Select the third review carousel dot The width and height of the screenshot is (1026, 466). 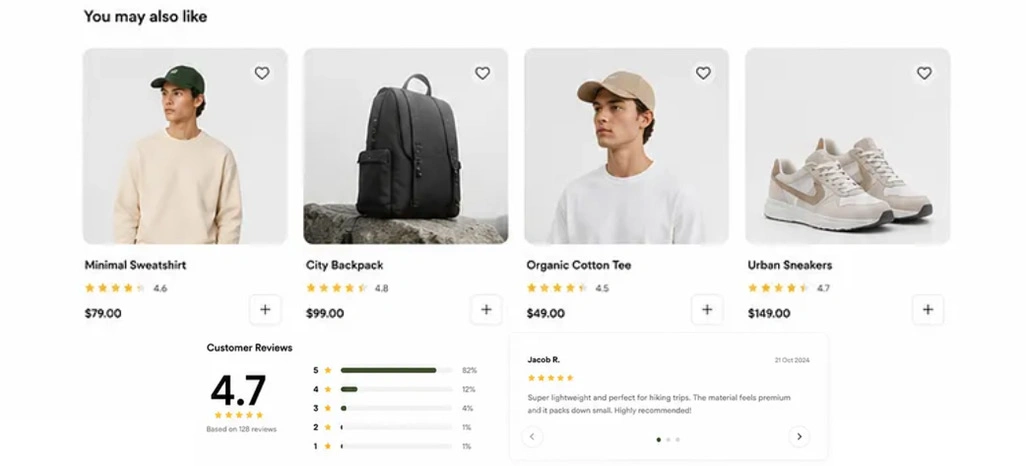(x=677, y=440)
